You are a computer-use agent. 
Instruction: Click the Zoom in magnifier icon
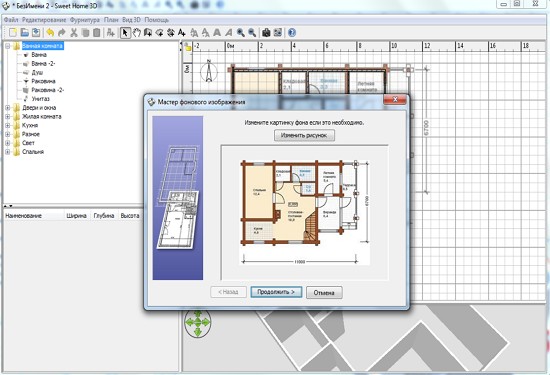(x=240, y=33)
